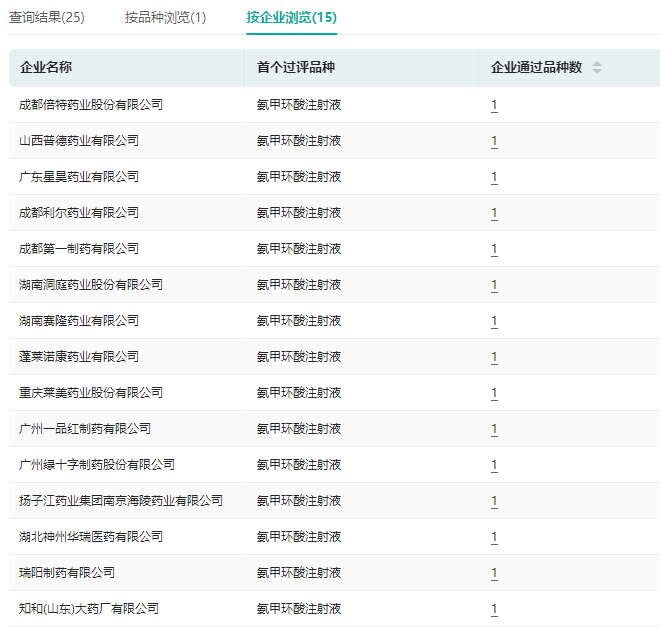660x627 pixels.
Task: Select 瑞阳制药有限公司 company name cell
Action: 67,573
